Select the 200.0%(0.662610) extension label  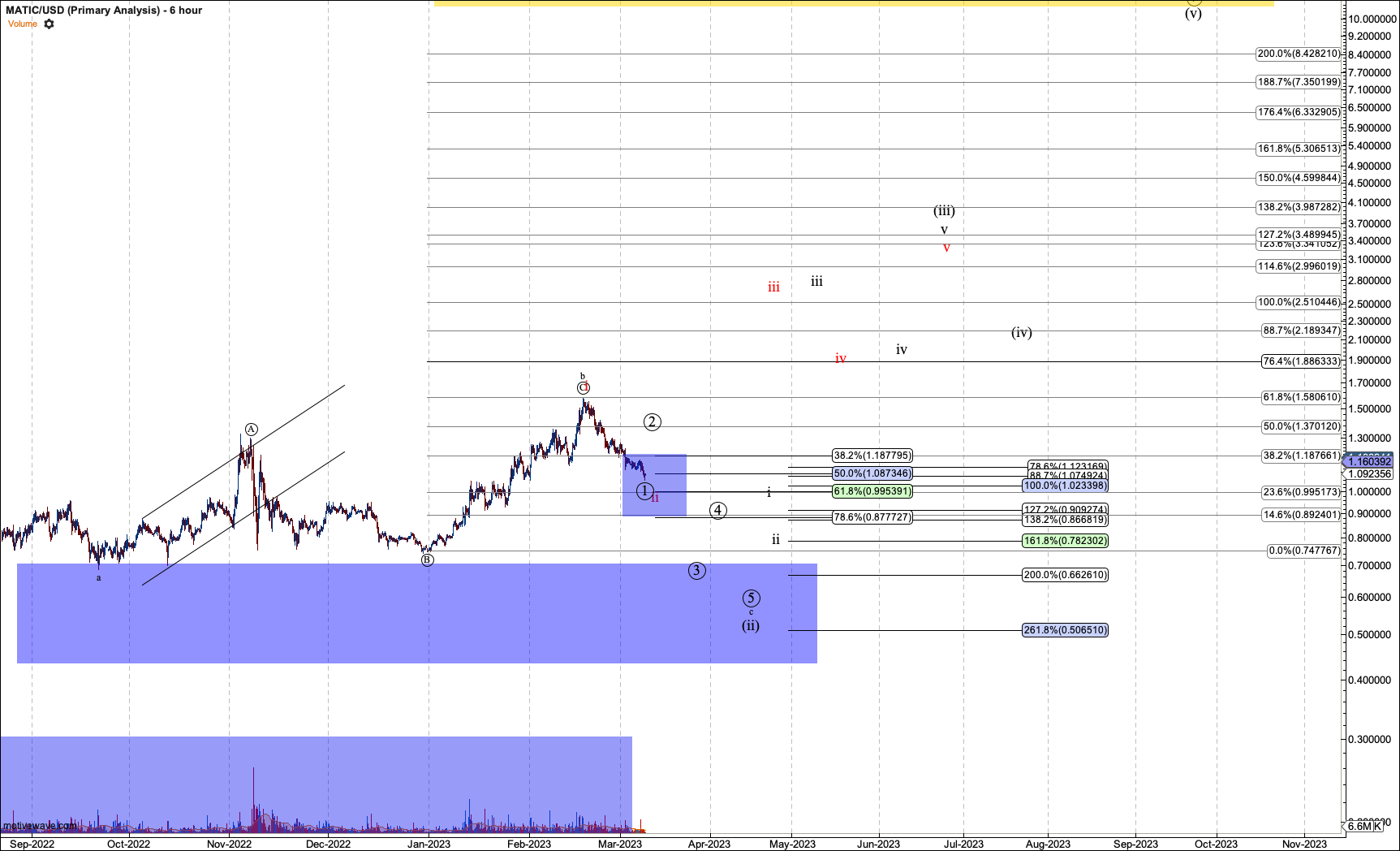(1066, 575)
